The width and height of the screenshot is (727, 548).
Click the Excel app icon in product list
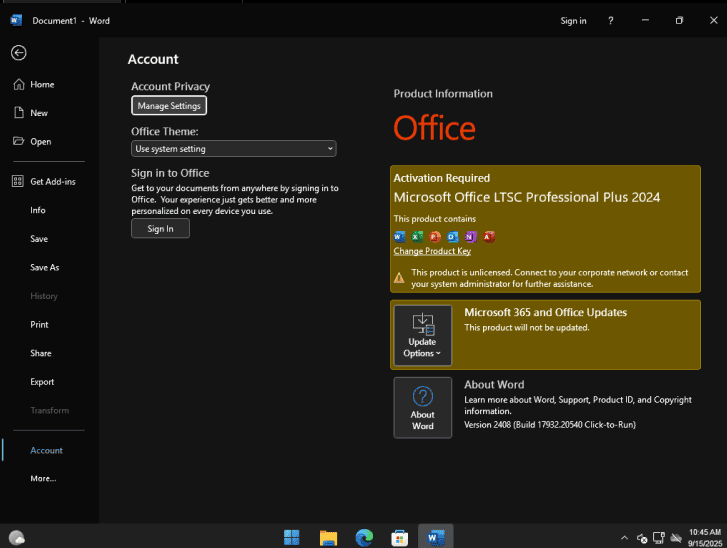coord(417,237)
